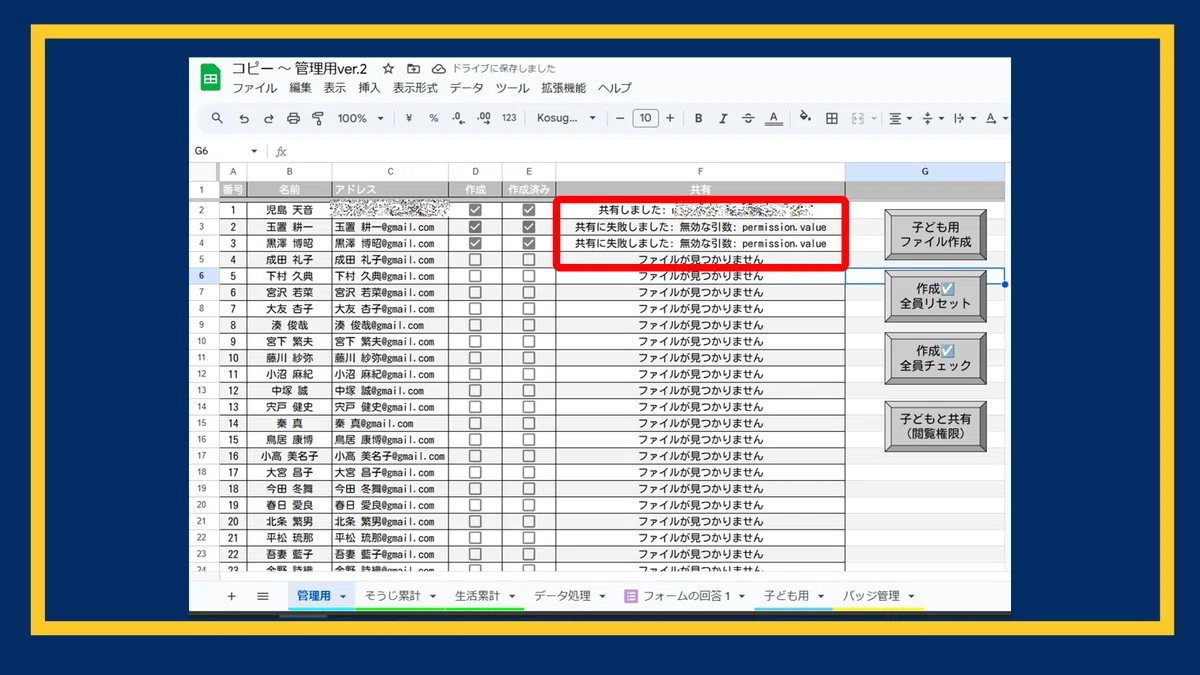
Task: Check 作成済み checkbox for 湊 俊哉
Action: (529, 325)
